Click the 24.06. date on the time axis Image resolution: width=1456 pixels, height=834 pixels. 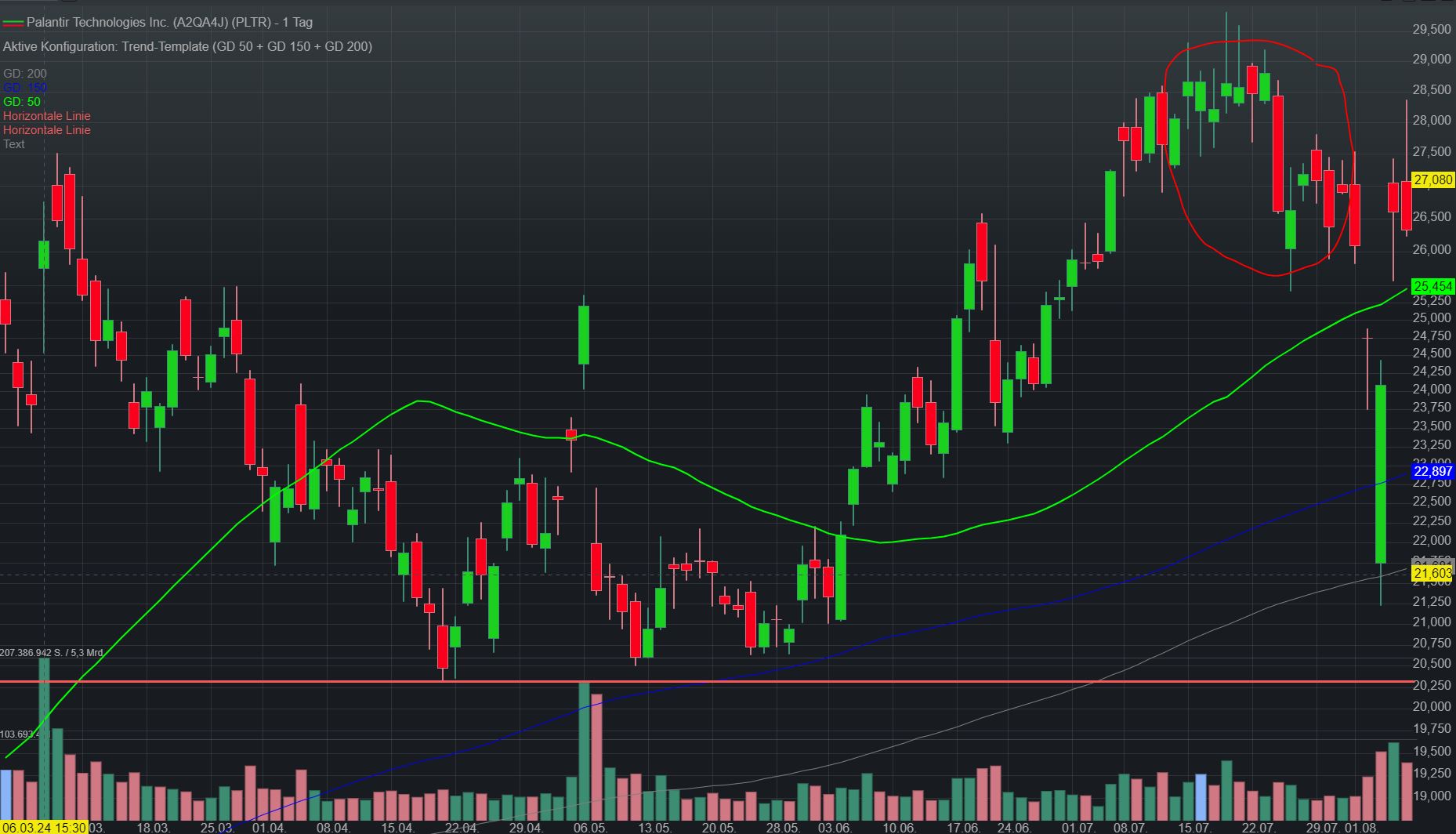pos(1013,828)
